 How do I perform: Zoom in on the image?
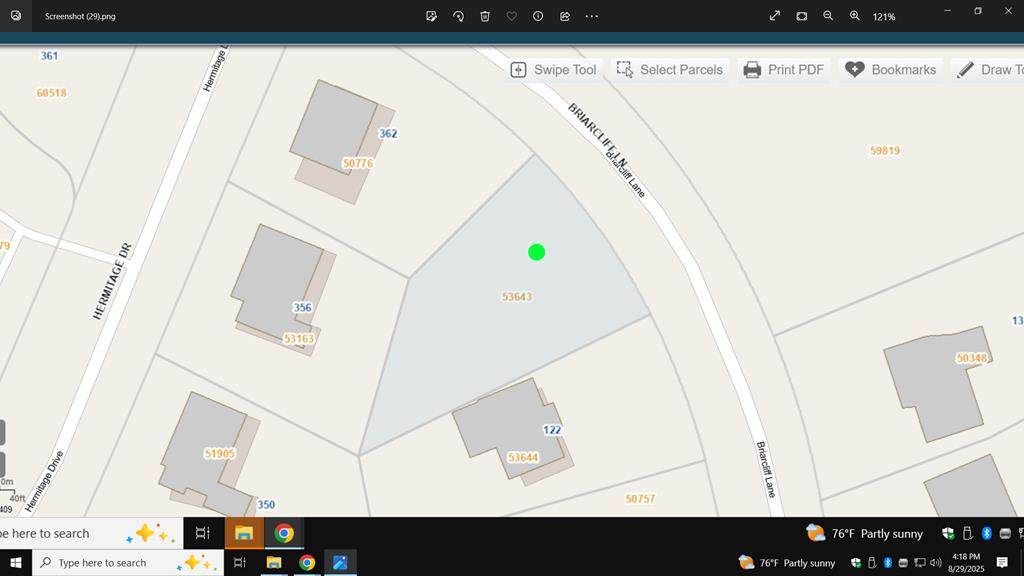click(855, 16)
